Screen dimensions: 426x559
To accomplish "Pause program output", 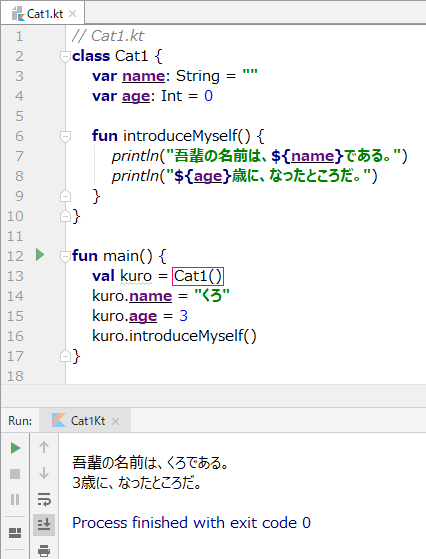I will 15,499.
